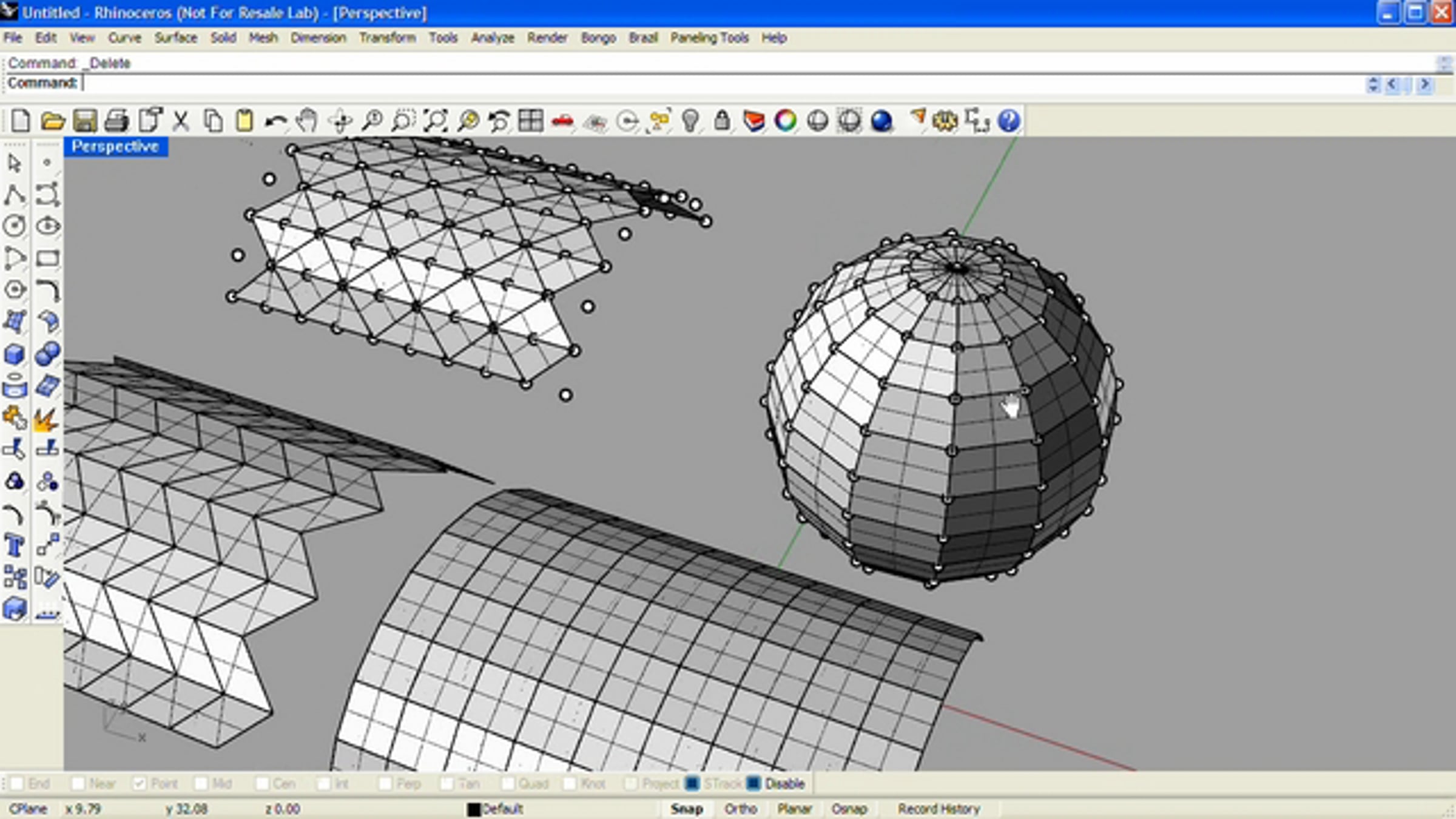Click the light bulb Hide objects icon
This screenshot has height=819, width=1456.
690,121
